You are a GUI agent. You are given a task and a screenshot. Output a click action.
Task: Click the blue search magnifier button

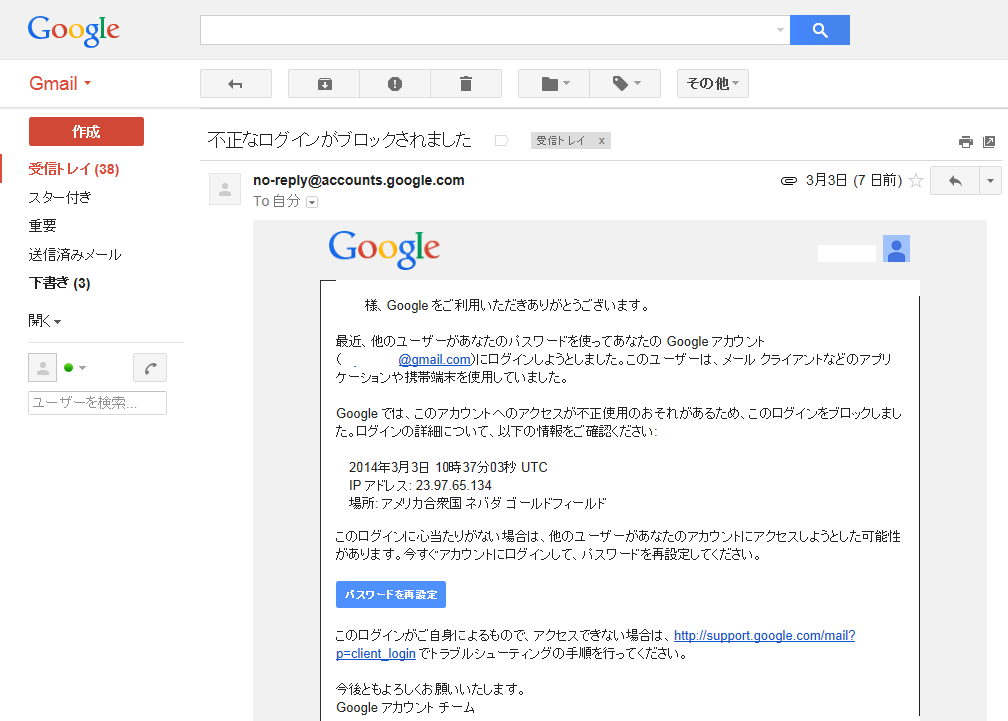(820, 30)
